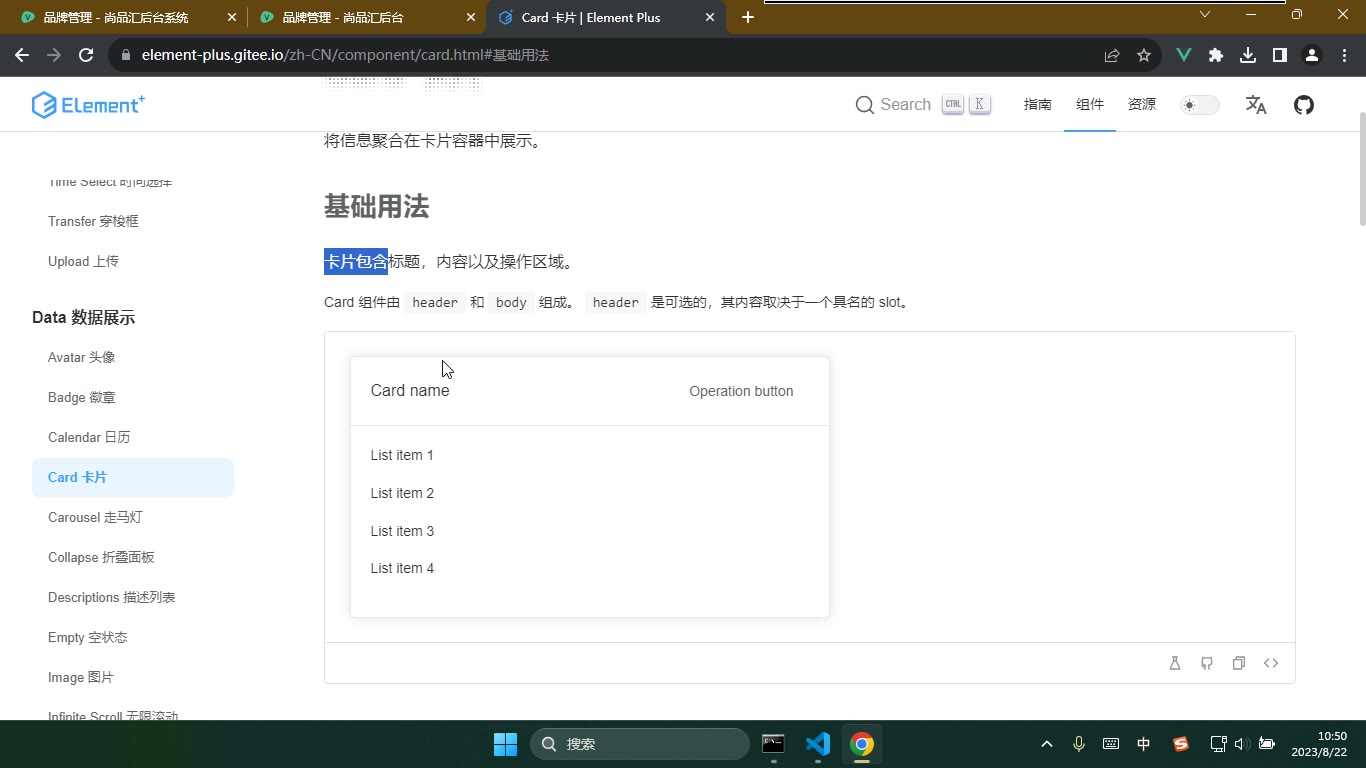This screenshot has height=768, width=1366.
Task: Open the tab search dropdown arrow
Action: [1205, 14]
